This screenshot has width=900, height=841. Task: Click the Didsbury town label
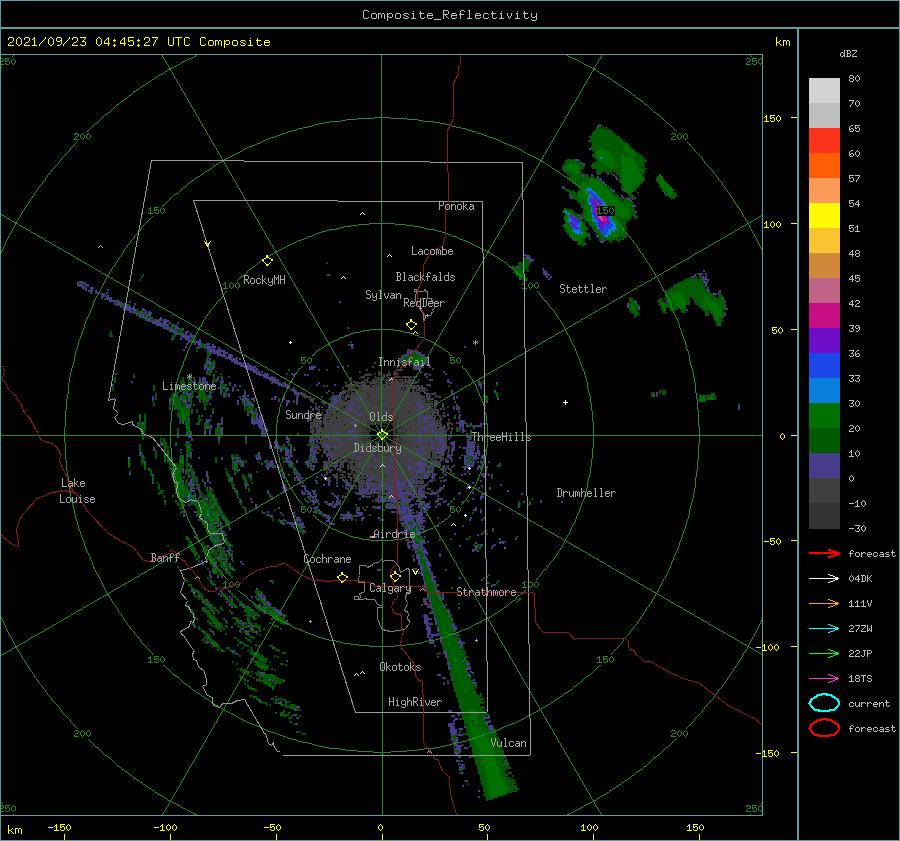pyautogui.click(x=377, y=448)
